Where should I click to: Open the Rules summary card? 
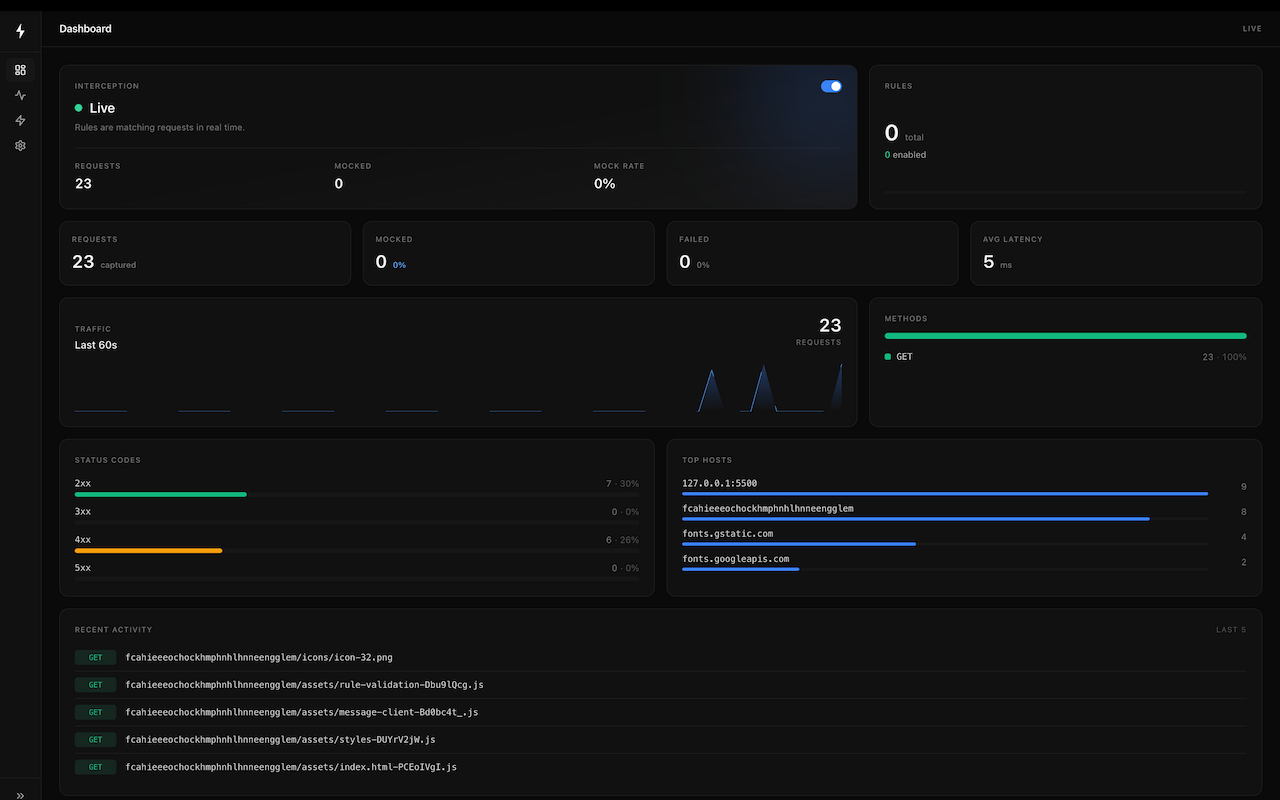tap(1065, 137)
